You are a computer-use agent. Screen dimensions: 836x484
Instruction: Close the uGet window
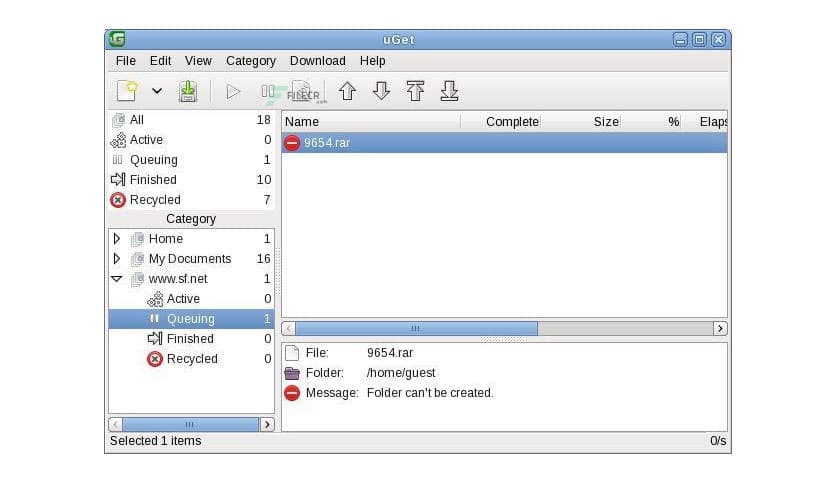(719, 40)
